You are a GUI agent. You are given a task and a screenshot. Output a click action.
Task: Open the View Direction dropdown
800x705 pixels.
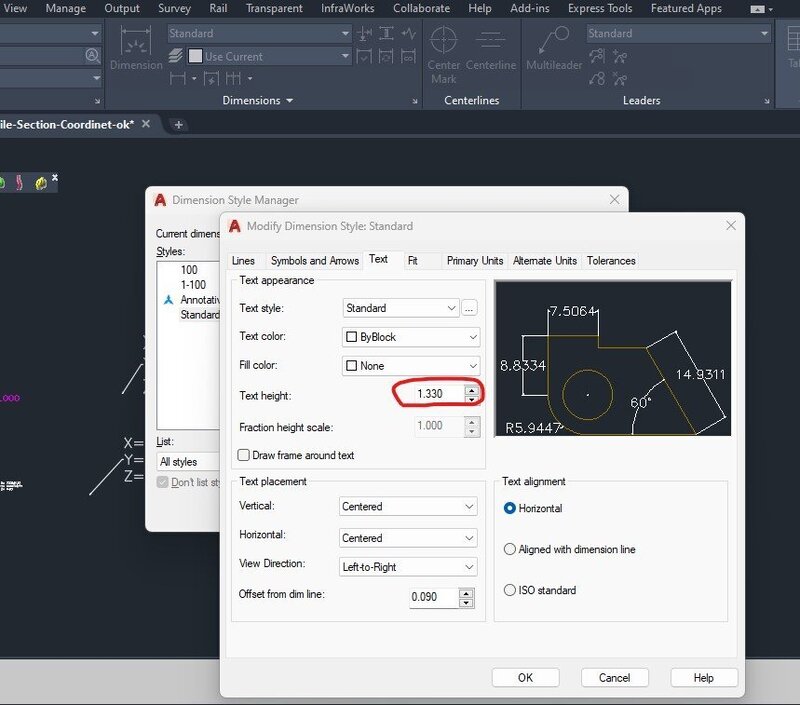[408, 567]
